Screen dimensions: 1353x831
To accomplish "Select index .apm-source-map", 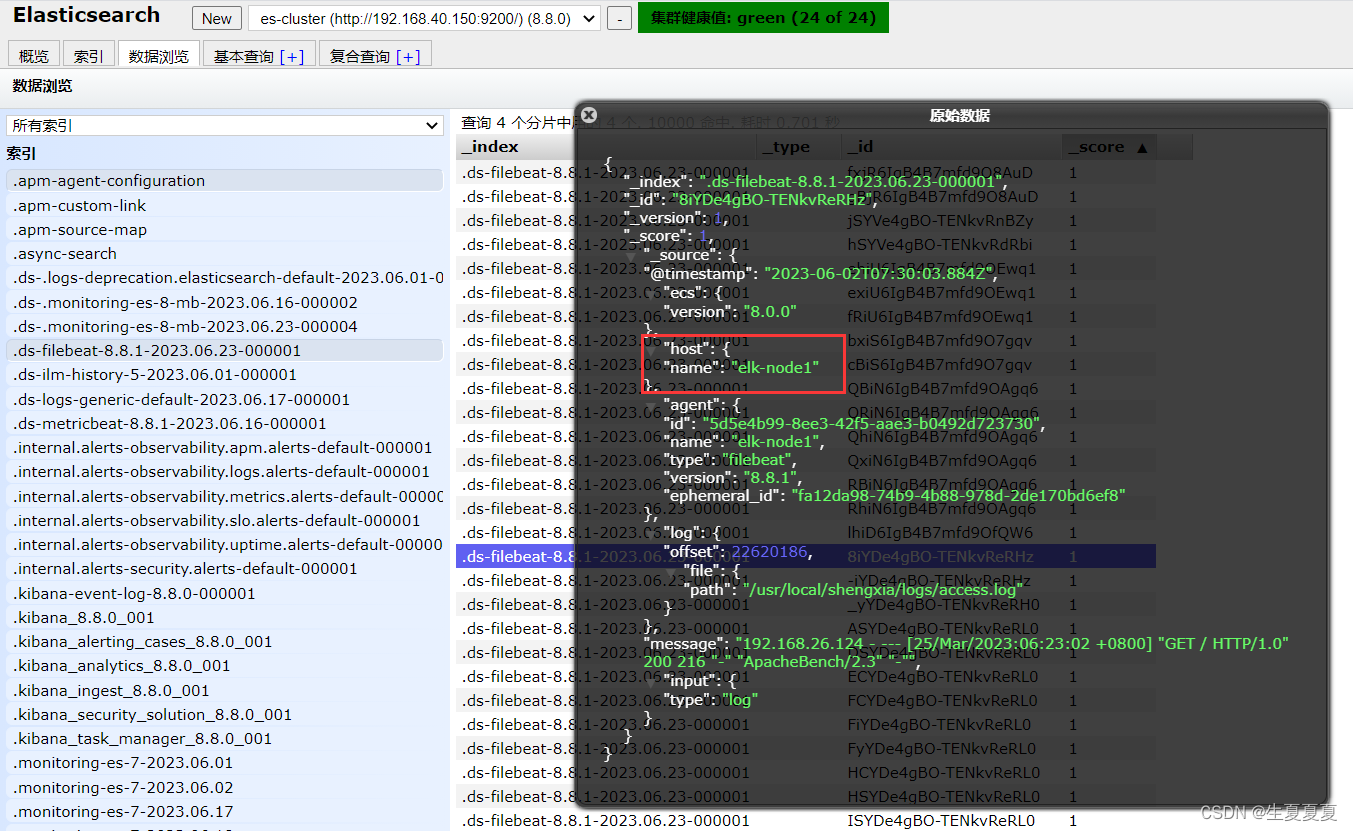I will 225,229.
